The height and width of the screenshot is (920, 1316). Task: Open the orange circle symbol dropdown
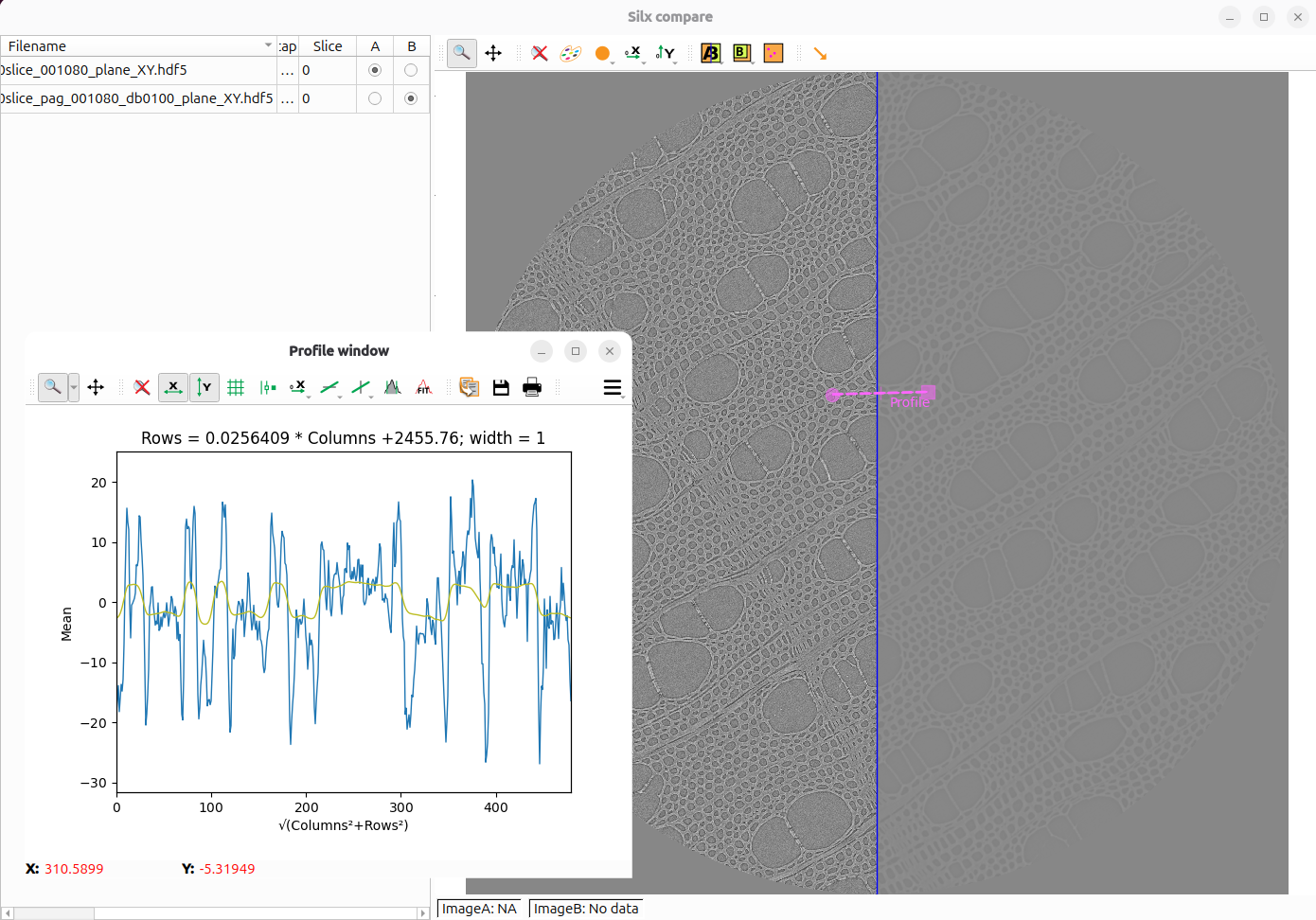[603, 54]
